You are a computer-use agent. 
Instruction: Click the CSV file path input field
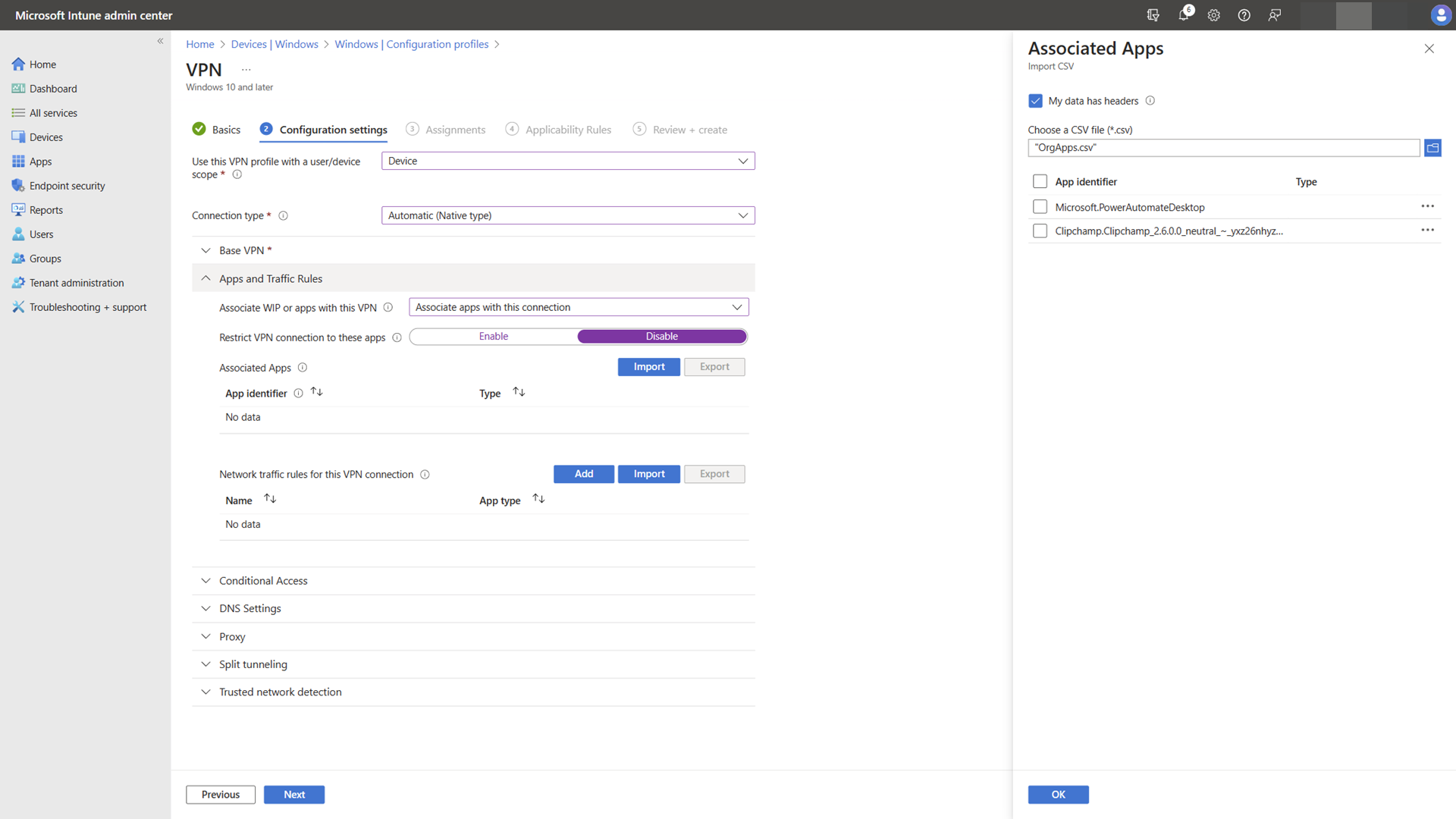point(1222,148)
